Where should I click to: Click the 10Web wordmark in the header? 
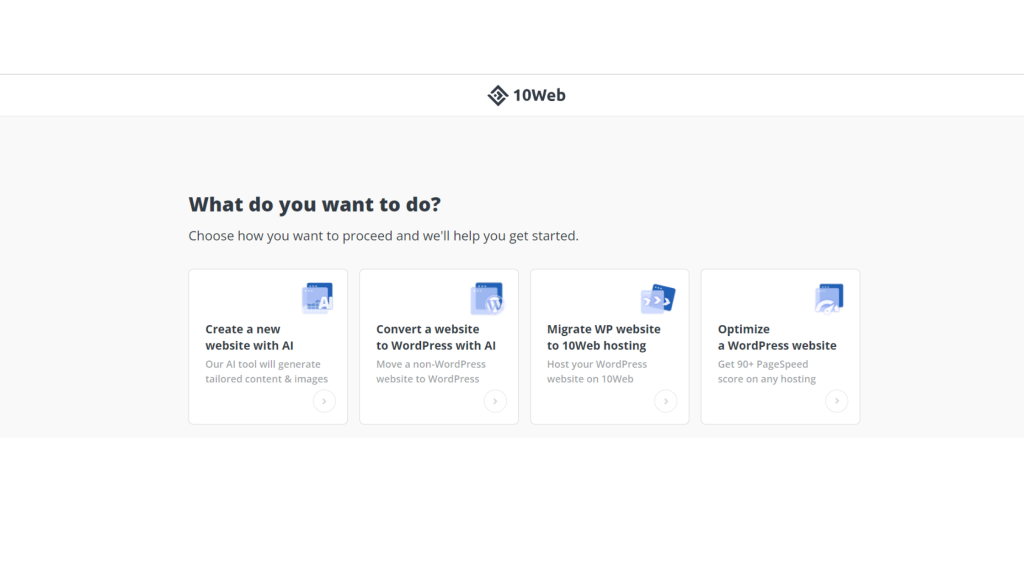[x=539, y=95]
